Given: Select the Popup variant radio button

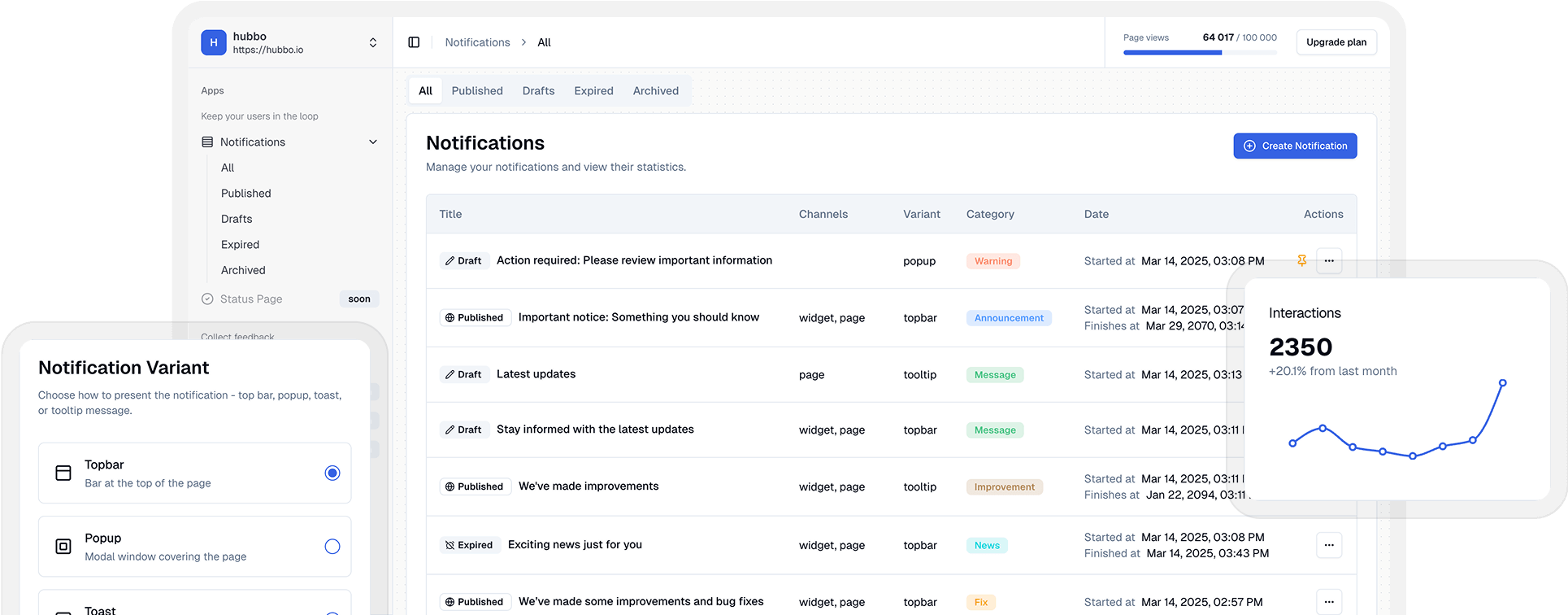Looking at the screenshot, I should pyautogui.click(x=332, y=547).
